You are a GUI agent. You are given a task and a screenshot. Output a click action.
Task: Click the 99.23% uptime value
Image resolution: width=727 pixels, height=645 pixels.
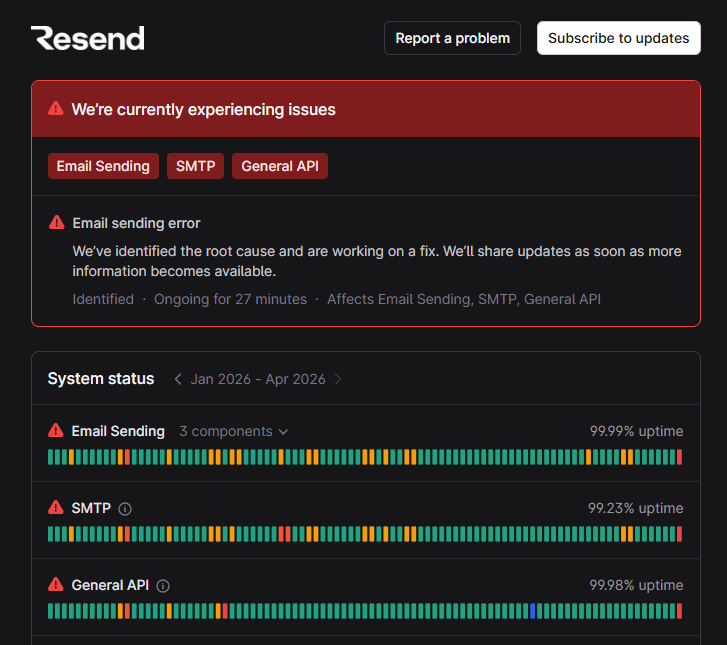[x=636, y=508]
